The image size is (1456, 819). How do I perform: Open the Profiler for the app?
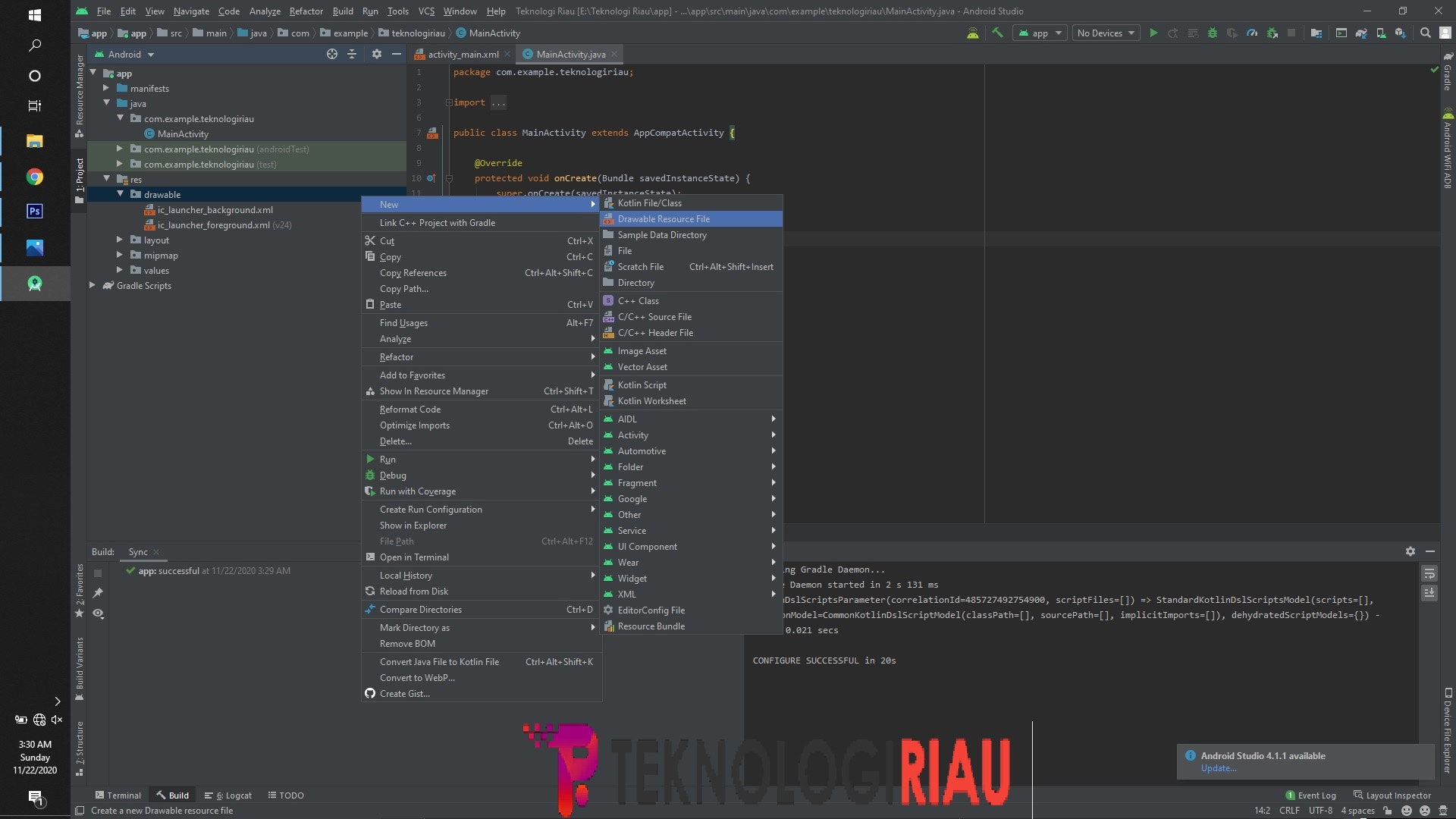pos(1251,33)
